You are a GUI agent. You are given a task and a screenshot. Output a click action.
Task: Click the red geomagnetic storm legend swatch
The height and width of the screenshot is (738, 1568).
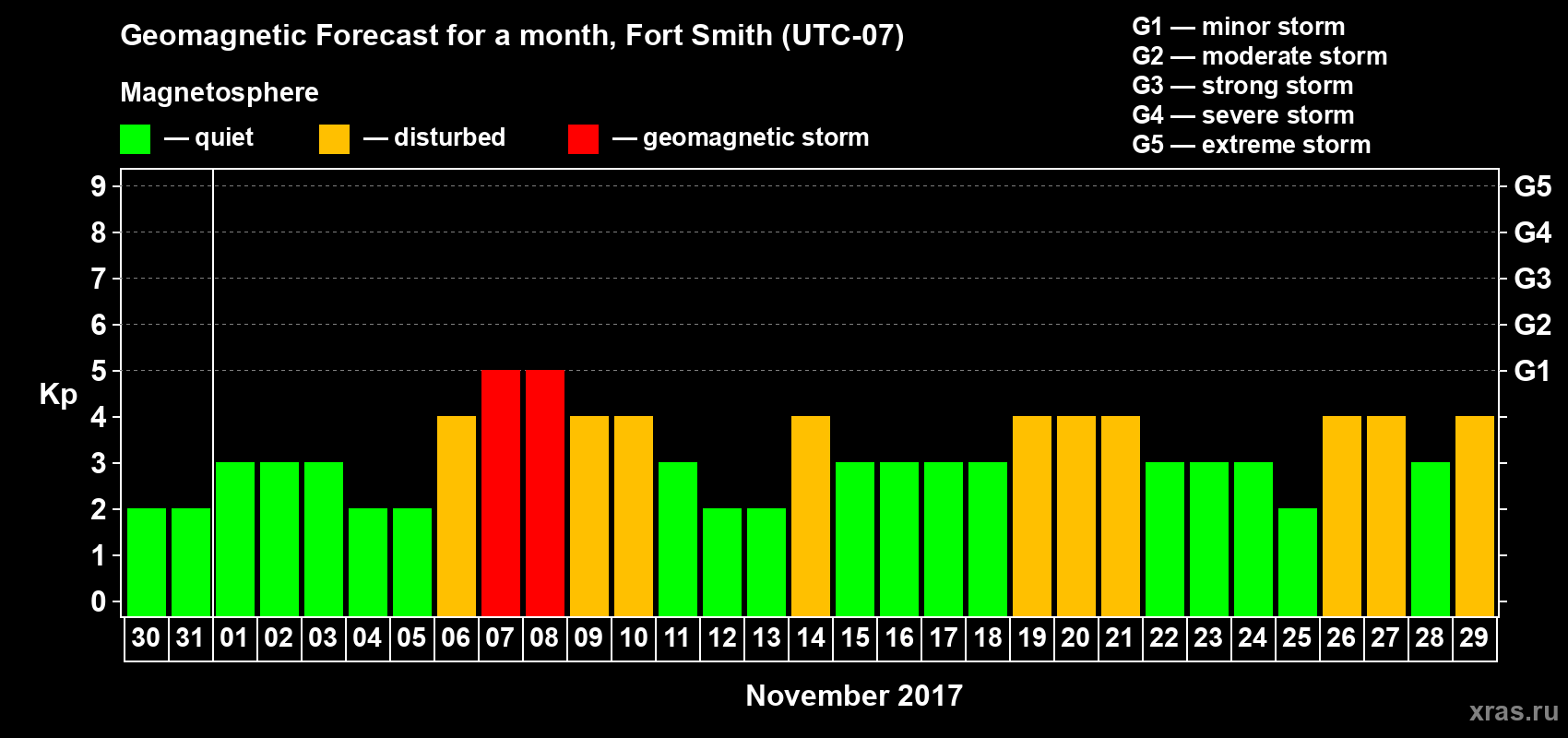click(583, 139)
